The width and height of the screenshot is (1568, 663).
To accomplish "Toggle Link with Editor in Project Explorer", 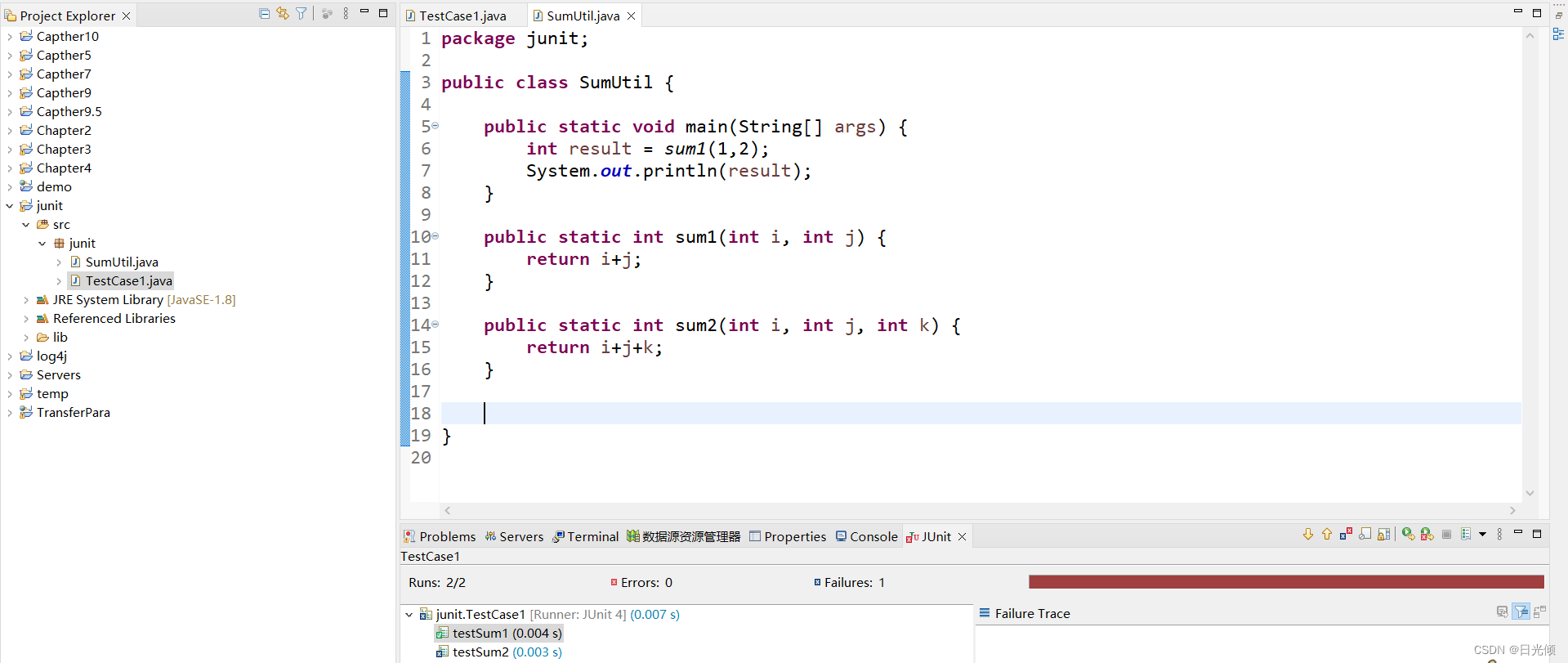I will pyautogui.click(x=283, y=14).
